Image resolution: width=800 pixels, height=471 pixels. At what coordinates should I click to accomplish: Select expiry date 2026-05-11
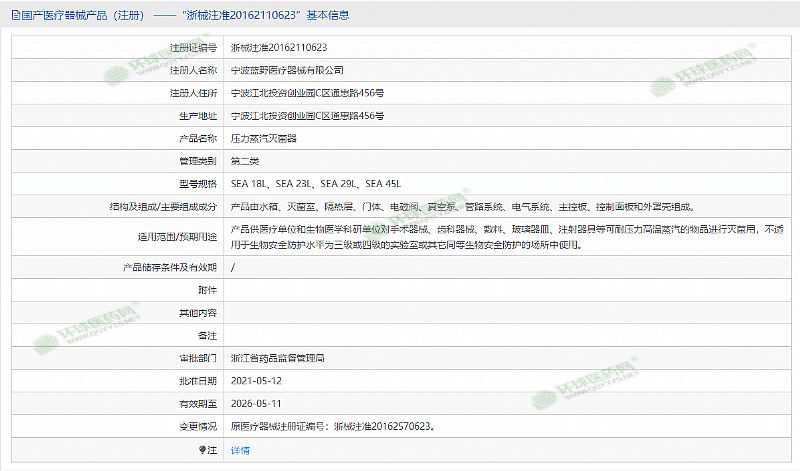point(256,403)
